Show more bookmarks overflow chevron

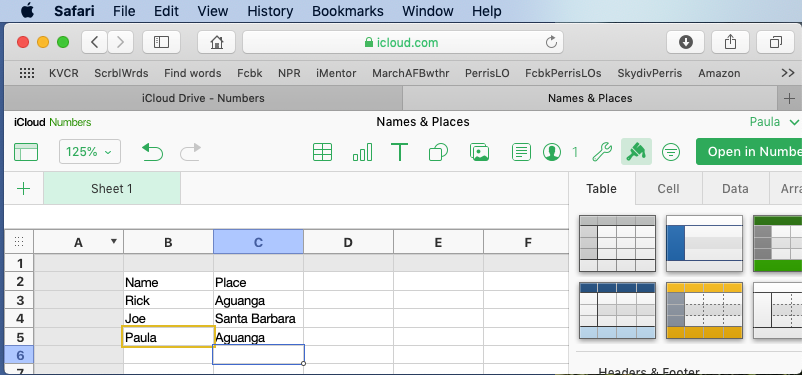click(788, 73)
